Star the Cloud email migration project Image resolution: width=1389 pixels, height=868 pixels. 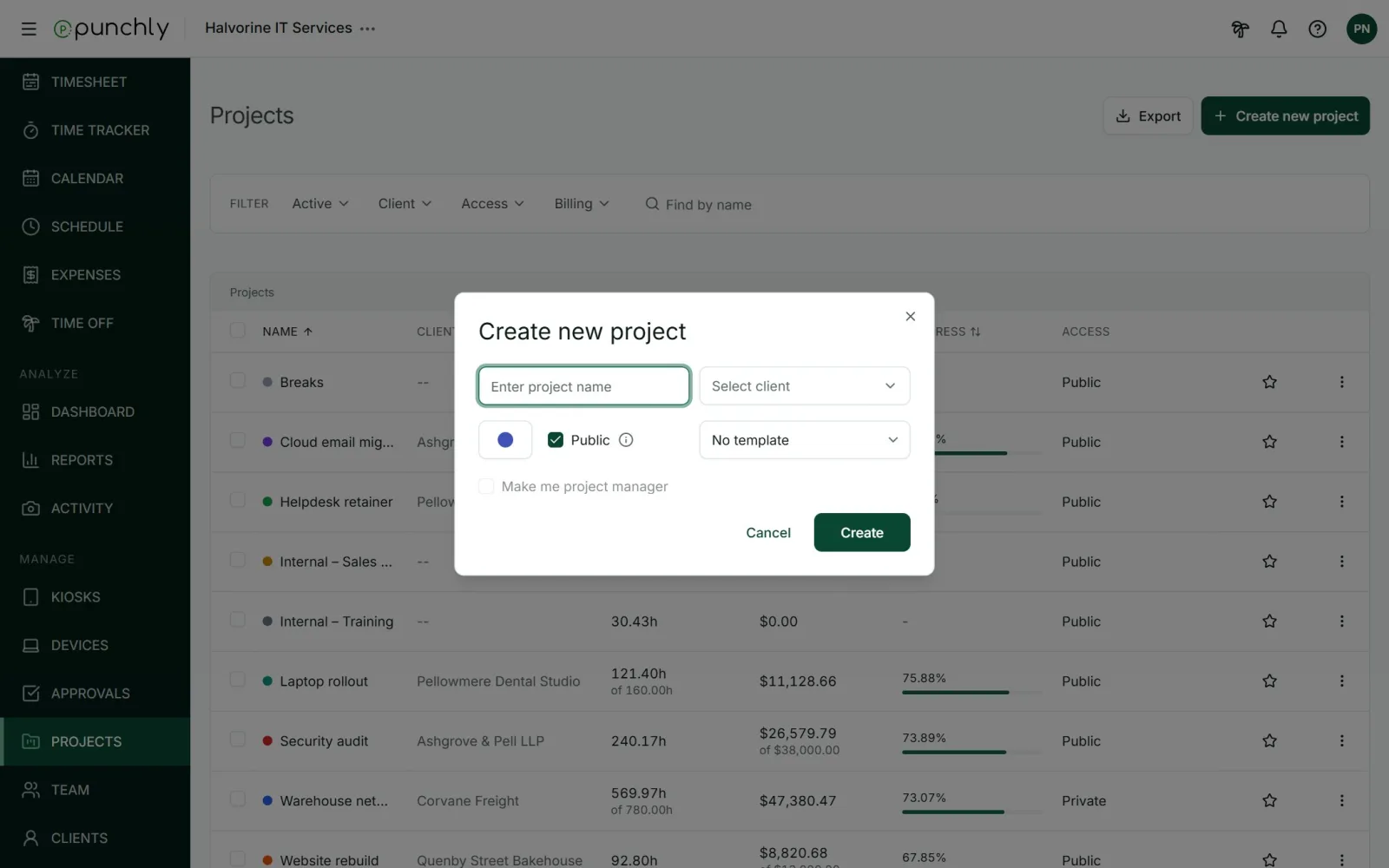pyautogui.click(x=1269, y=442)
